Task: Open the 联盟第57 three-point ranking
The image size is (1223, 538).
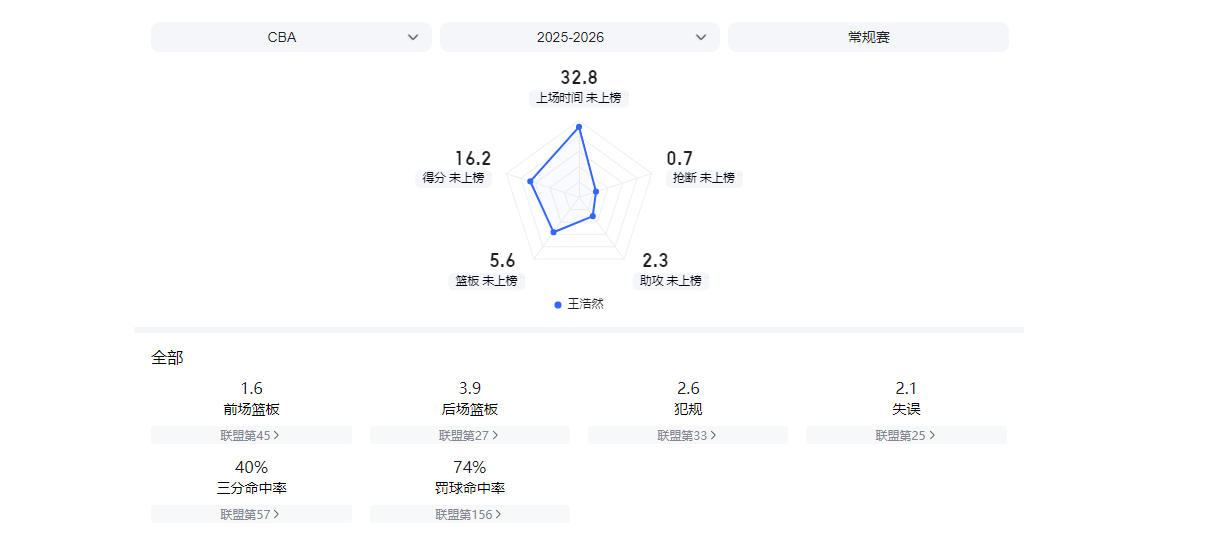Action: (x=250, y=514)
